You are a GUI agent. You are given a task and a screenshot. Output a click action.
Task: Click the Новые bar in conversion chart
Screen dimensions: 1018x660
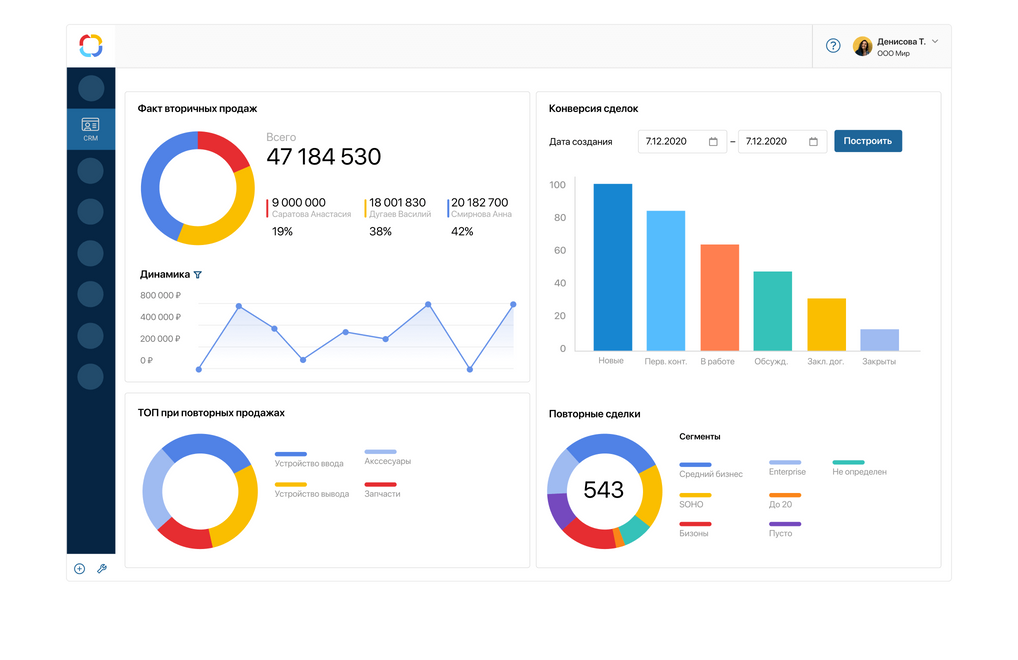[x=612, y=266]
